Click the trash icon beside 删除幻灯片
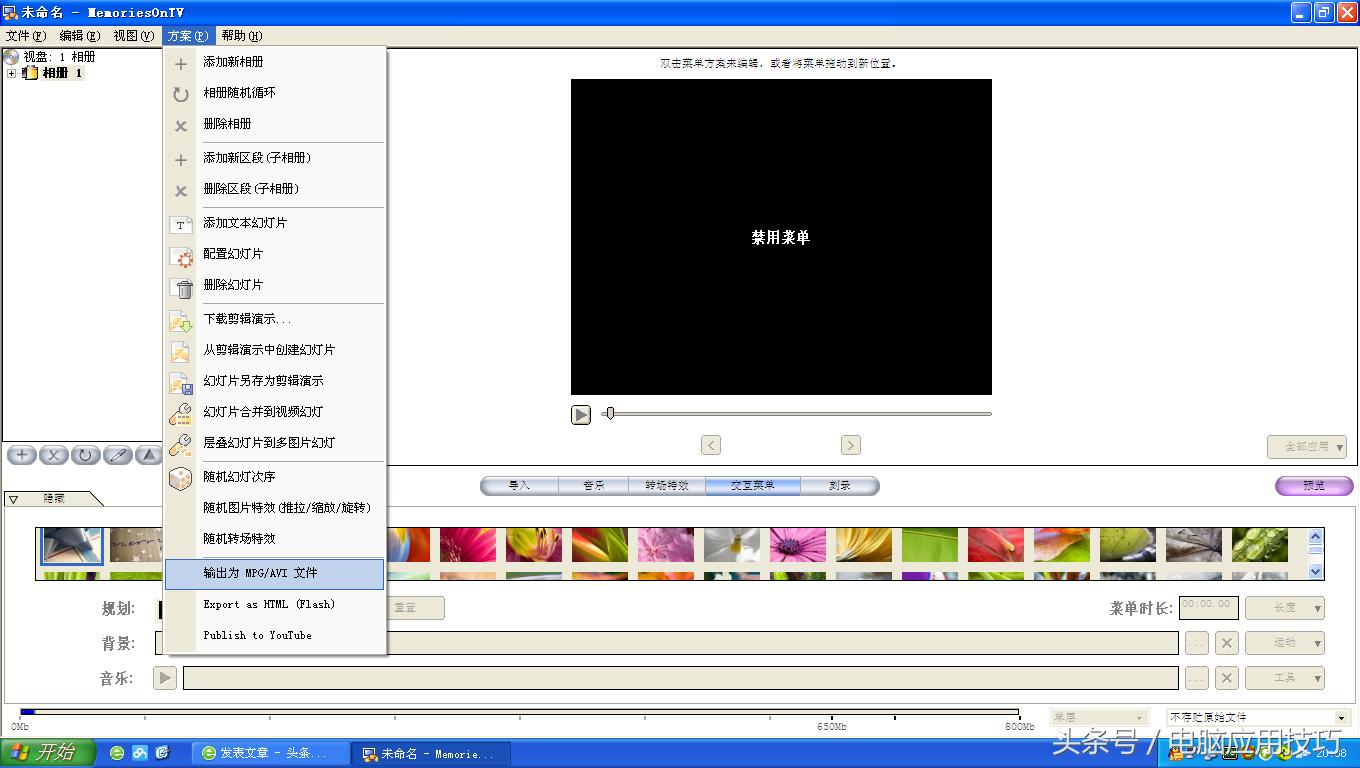1360x768 pixels. (x=181, y=286)
